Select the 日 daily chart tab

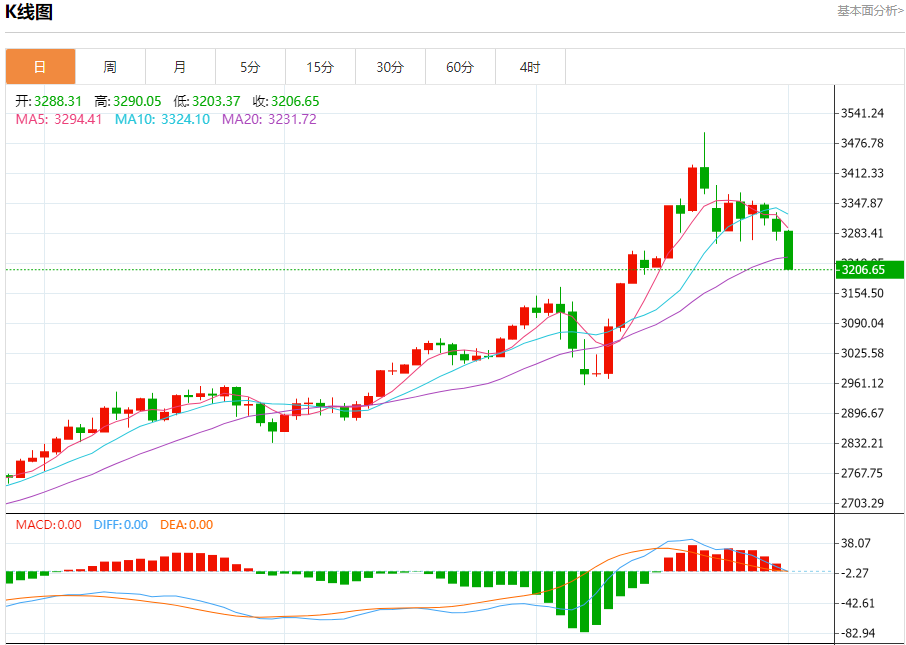[x=40, y=67]
